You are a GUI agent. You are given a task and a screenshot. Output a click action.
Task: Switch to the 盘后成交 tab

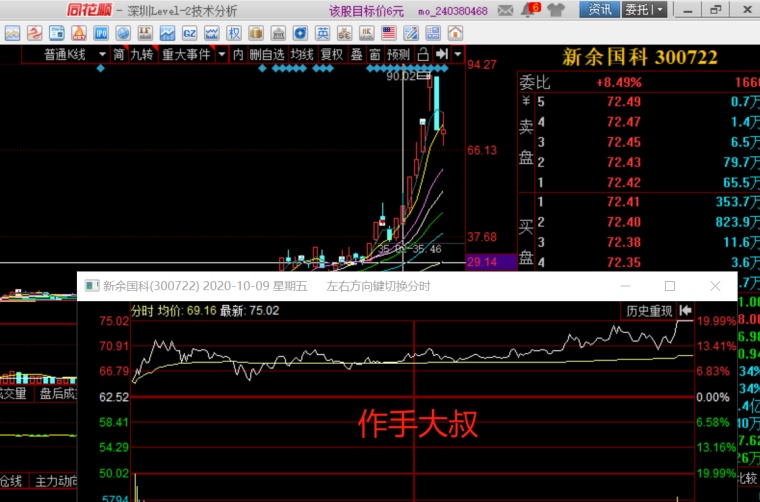click(58, 393)
